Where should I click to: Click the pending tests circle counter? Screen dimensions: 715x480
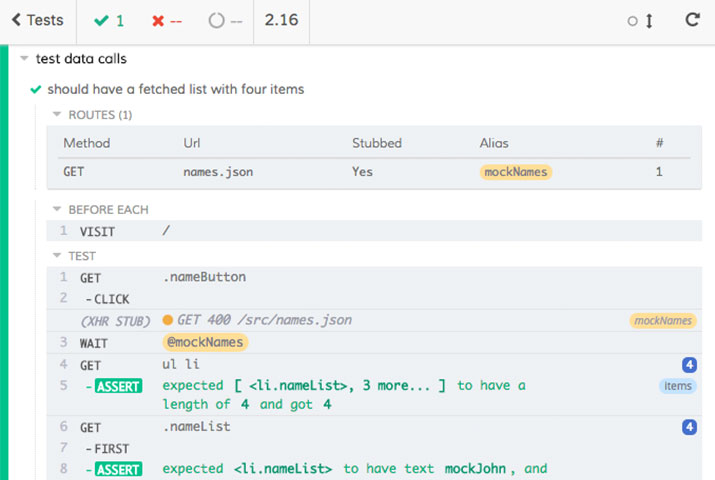(x=225, y=20)
